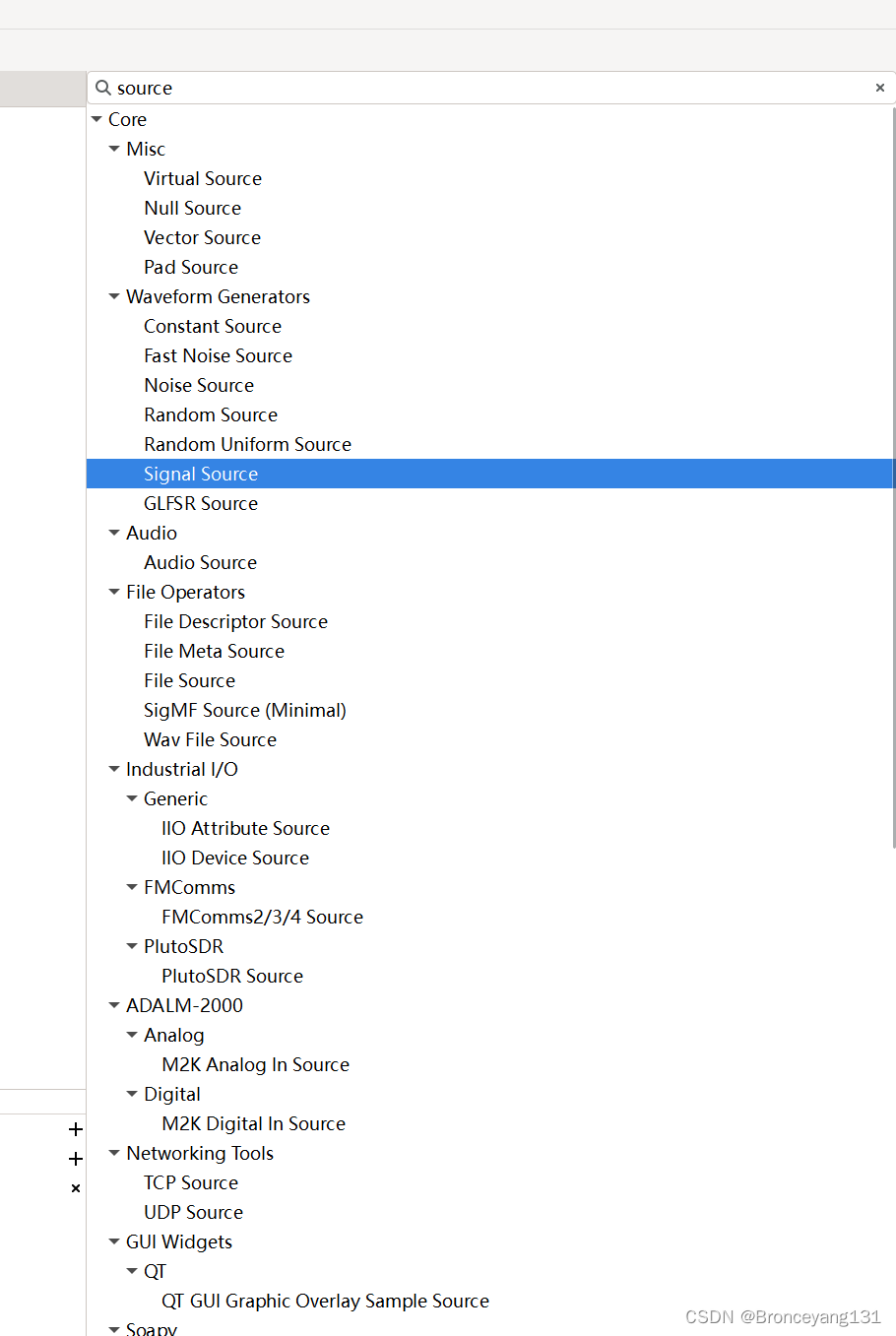
Task: Select the Audio Source block
Action: coord(201,562)
